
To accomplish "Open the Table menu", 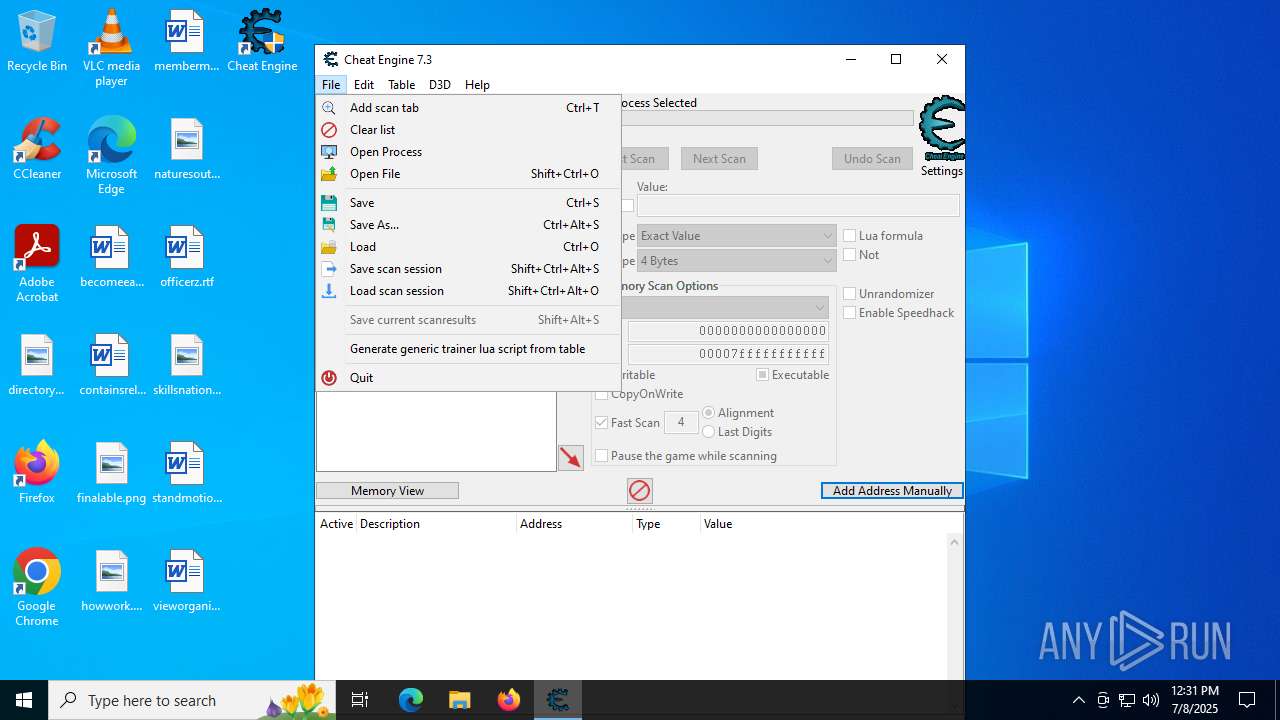I will coord(401,85).
